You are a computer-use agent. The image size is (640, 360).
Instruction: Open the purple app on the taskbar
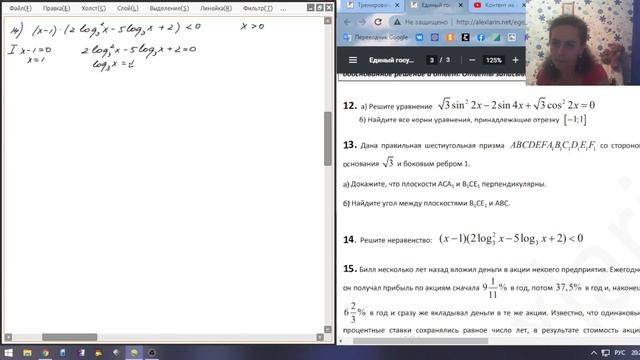tap(81, 353)
